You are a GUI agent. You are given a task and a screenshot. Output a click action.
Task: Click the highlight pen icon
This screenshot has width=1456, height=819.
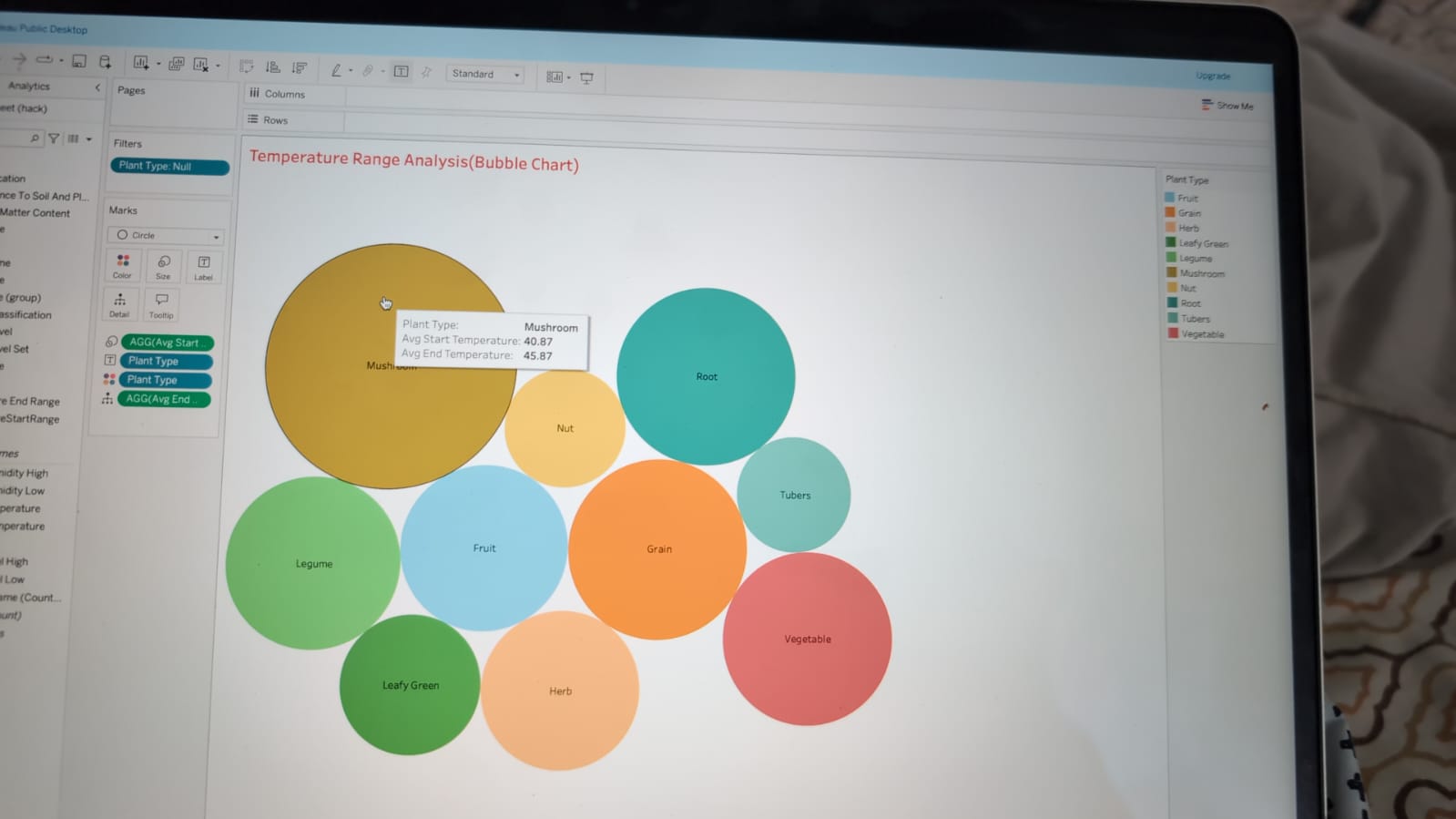tap(336, 70)
